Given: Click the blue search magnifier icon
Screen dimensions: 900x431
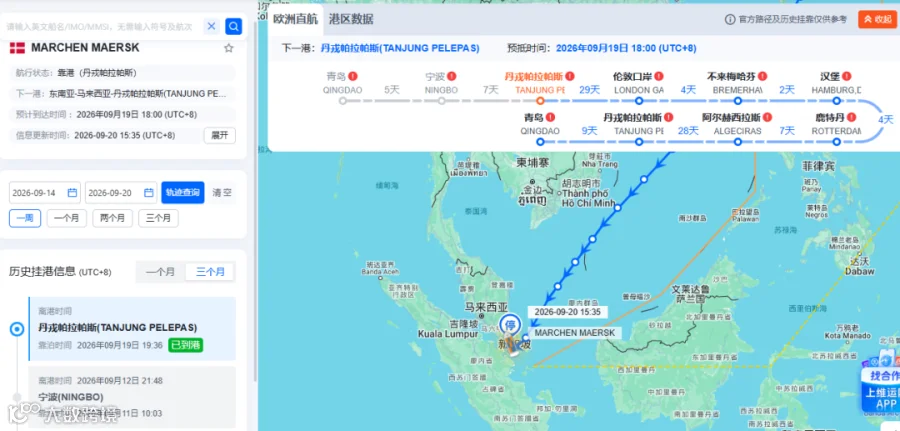Looking at the screenshot, I should click(234, 26).
